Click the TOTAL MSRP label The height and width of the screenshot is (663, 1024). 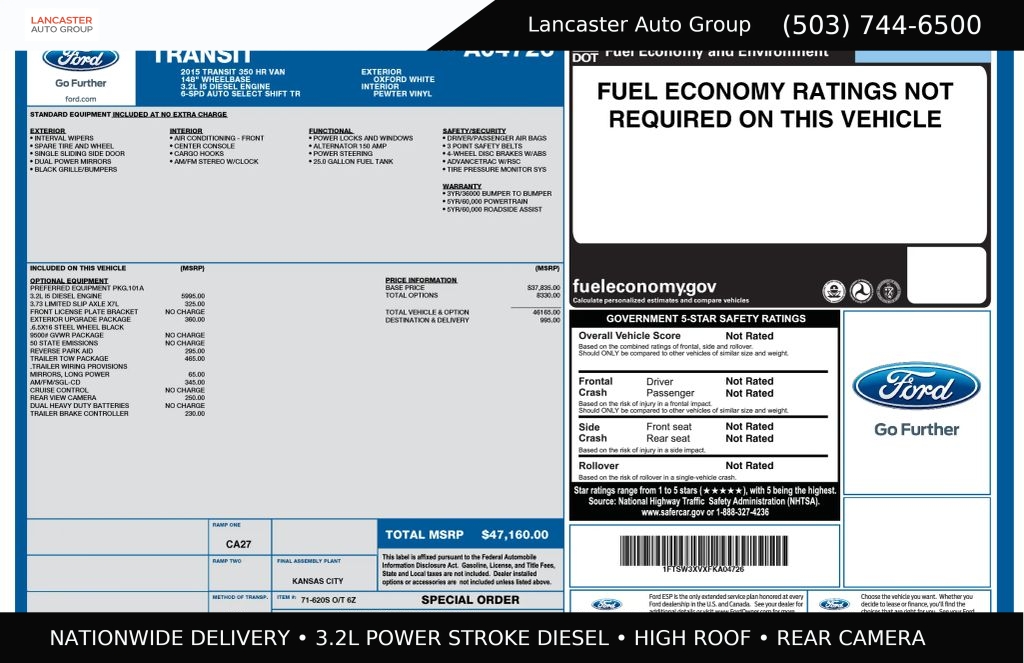pyautogui.click(x=424, y=534)
